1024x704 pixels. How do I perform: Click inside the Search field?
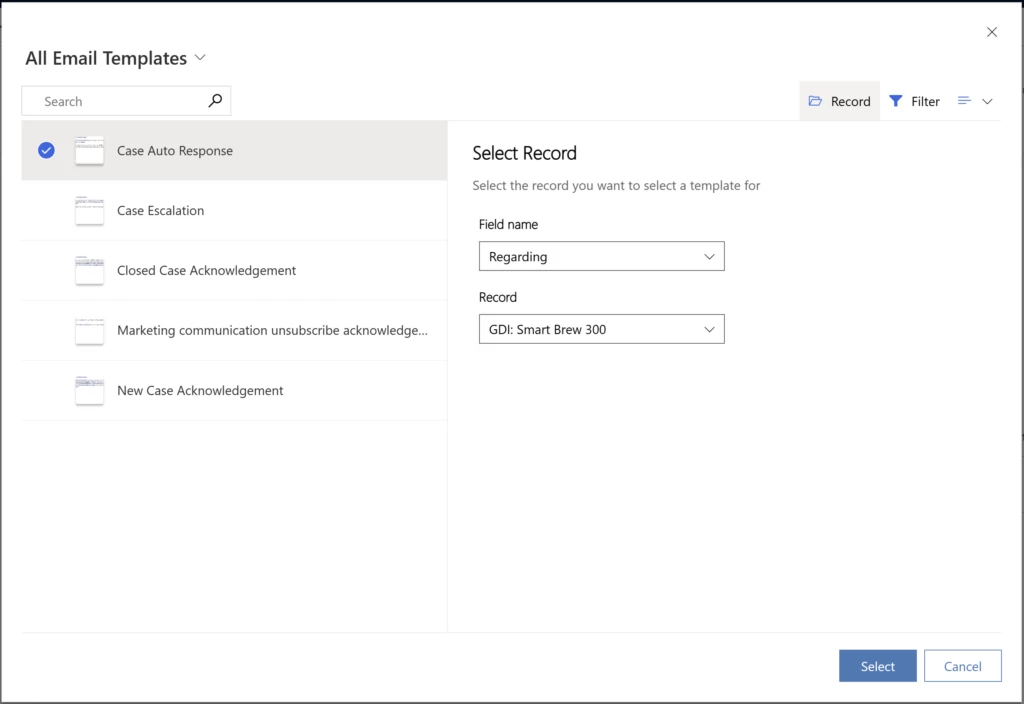click(x=110, y=101)
